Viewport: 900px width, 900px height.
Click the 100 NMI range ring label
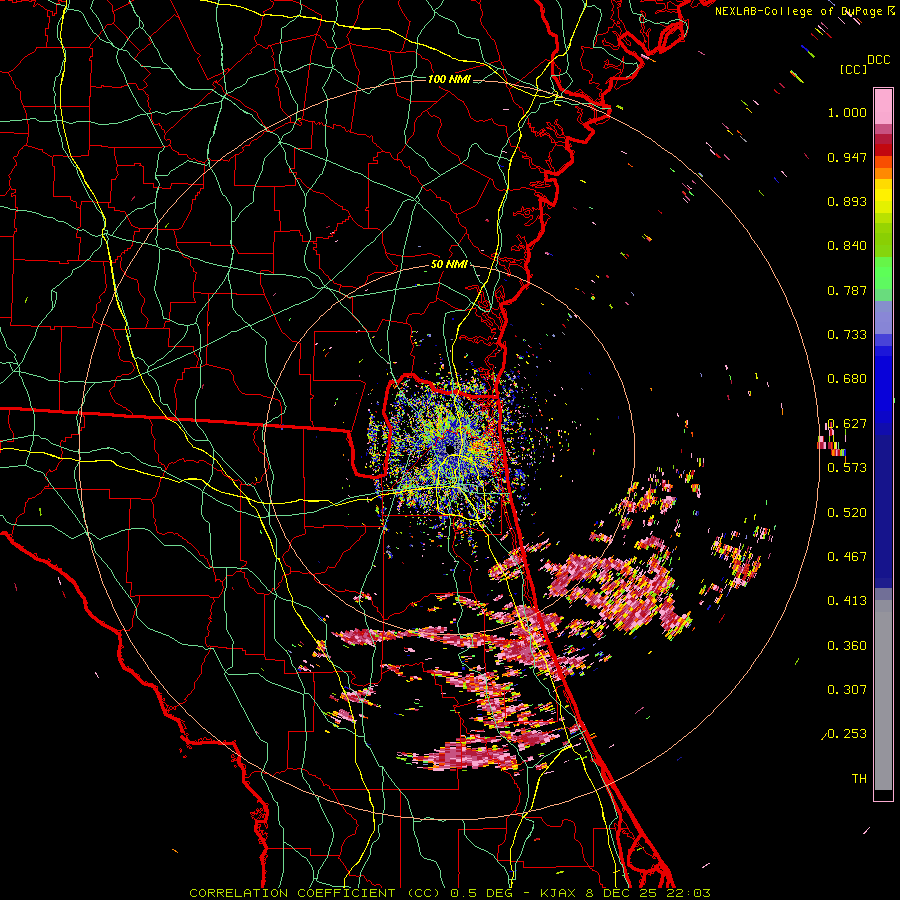[x=449, y=79]
